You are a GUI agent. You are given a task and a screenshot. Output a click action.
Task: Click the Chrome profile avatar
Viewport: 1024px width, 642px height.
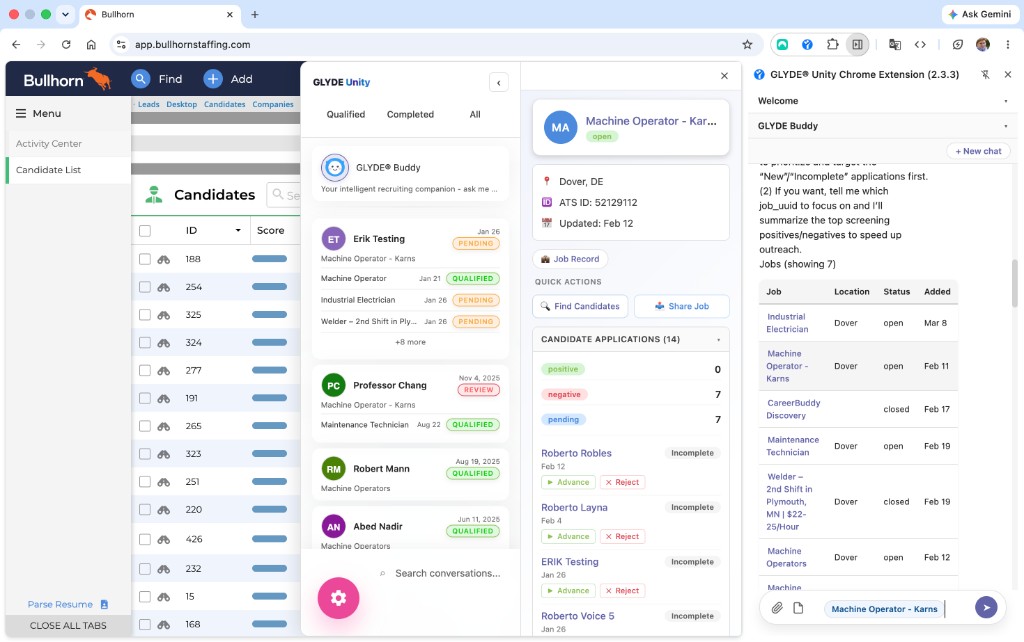(982, 44)
